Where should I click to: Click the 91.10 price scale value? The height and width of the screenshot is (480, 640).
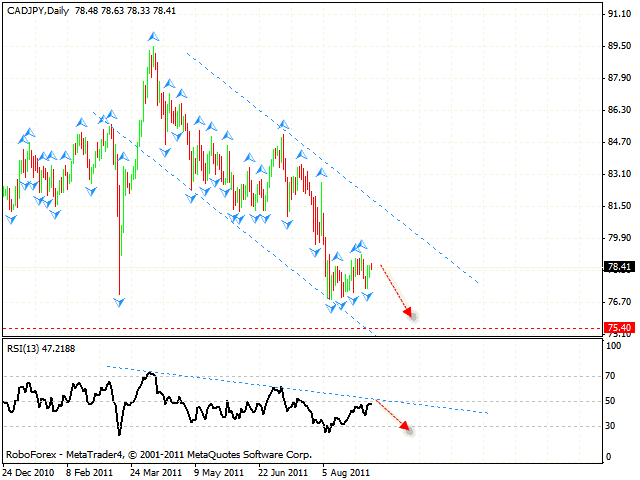[x=619, y=14]
